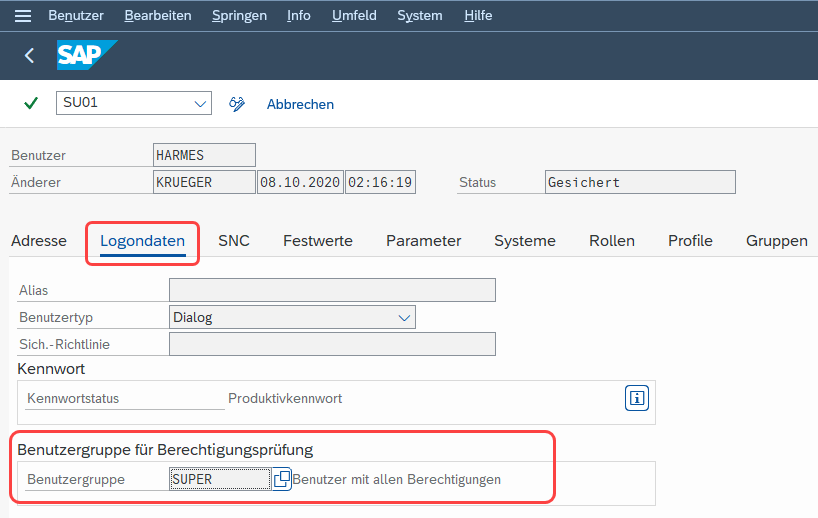
Task: Confirm with the green checkmark icon
Action: (31, 103)
